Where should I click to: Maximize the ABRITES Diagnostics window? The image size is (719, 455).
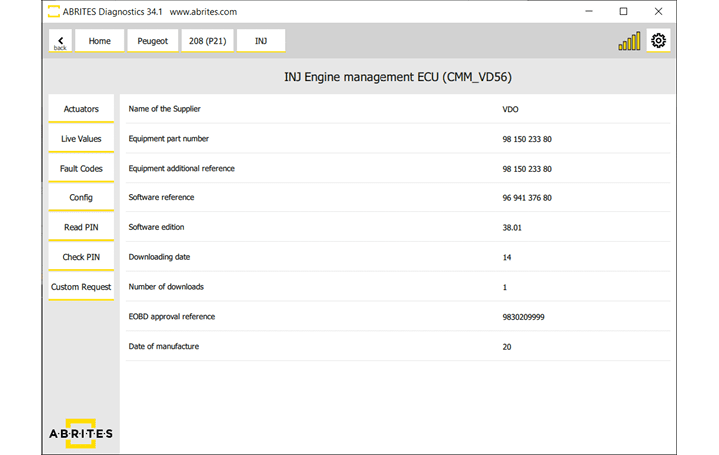pos(623,12)
